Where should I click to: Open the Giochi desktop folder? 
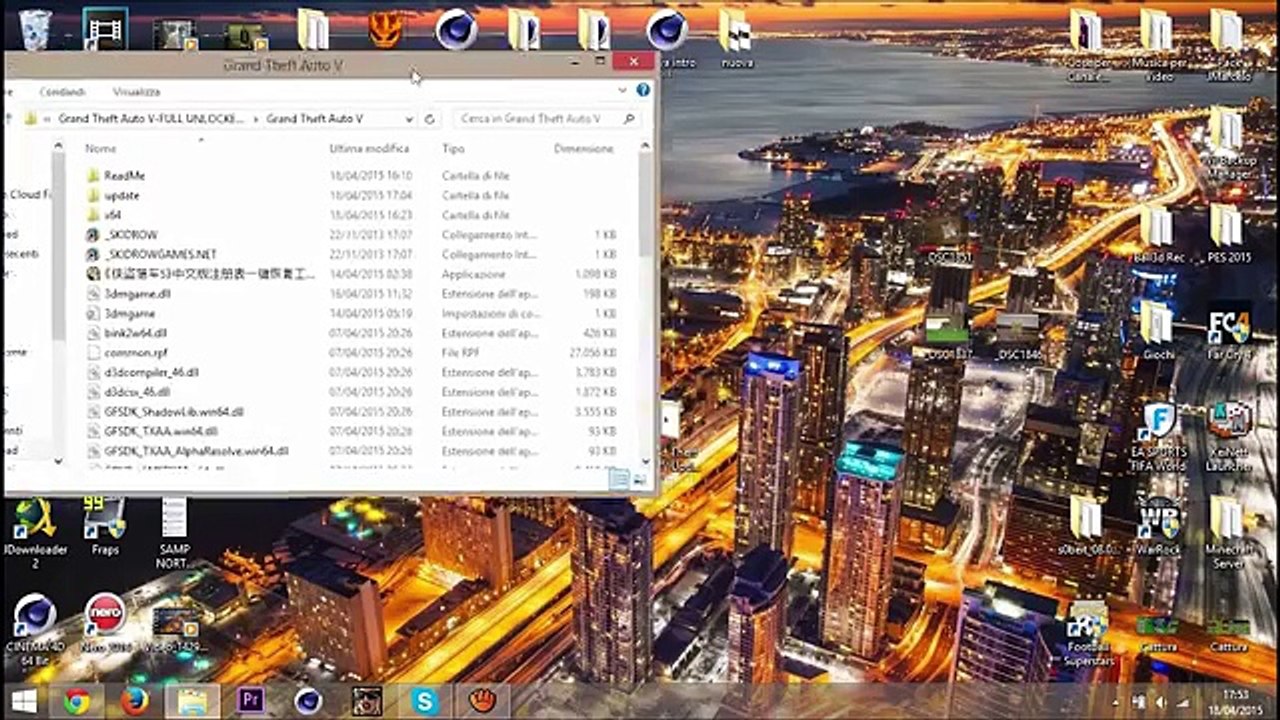[x=1159, y=332]
